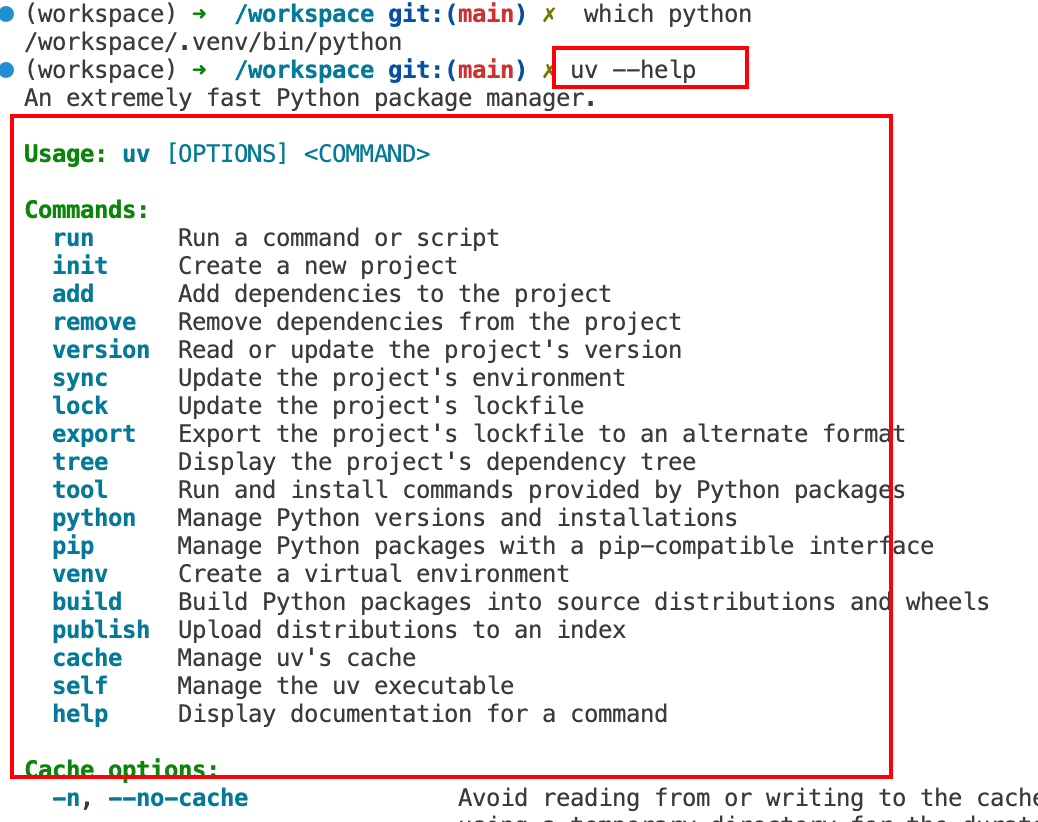Click the 'remove' command name
Image resolution: width=1038 pixels, height=822 pixels.
[x=94, y=322]
